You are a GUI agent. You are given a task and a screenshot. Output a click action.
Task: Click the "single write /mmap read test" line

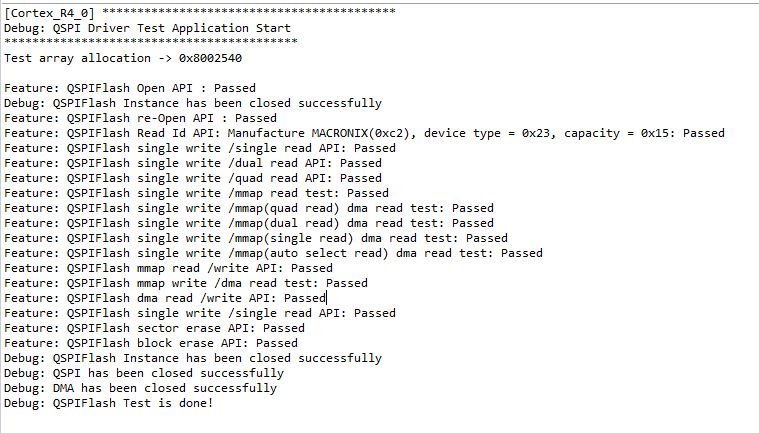click(197, 193)
